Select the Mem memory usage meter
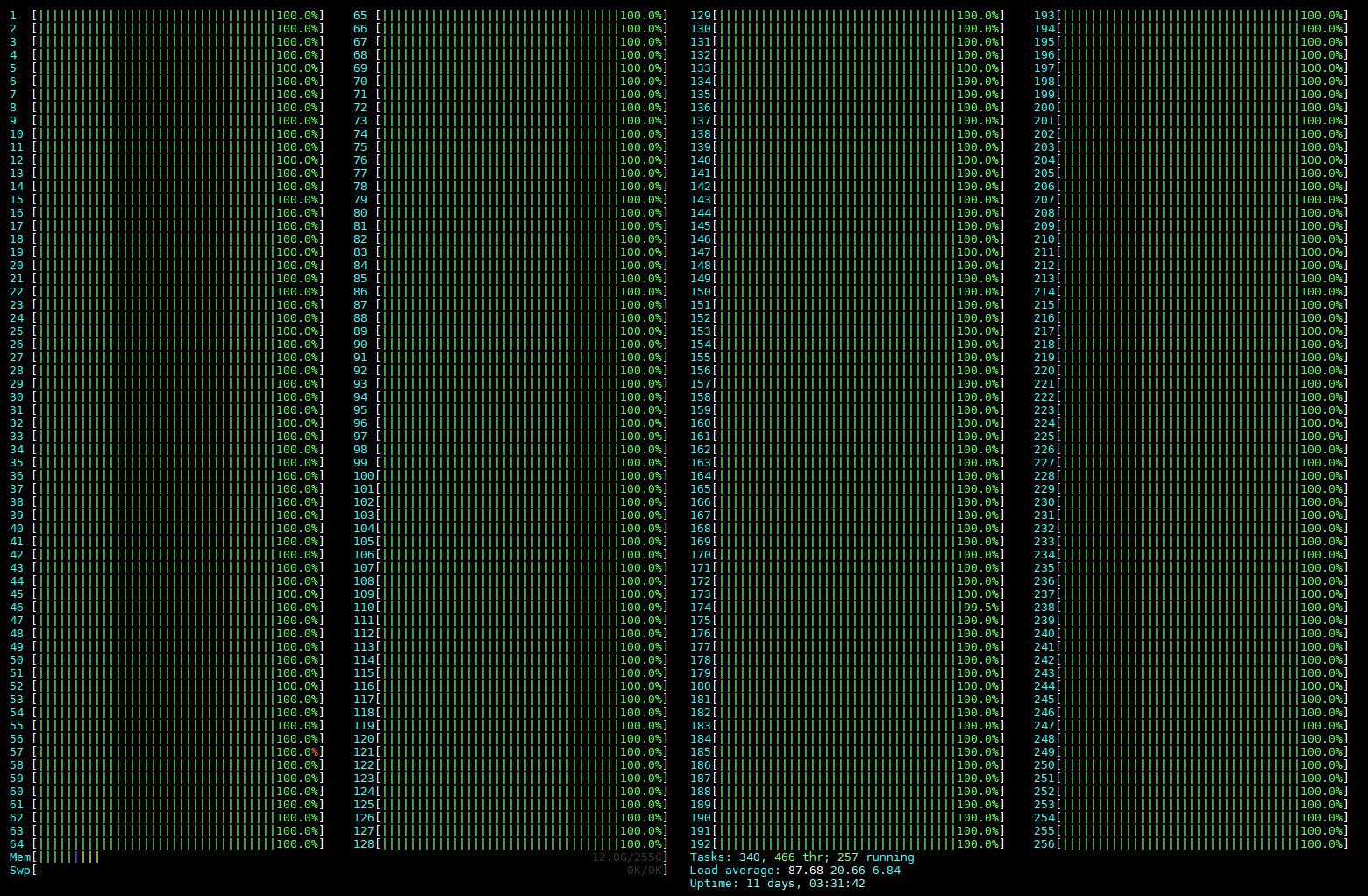The width and height of the screenshot is (1368, 896). coord(338,857)
